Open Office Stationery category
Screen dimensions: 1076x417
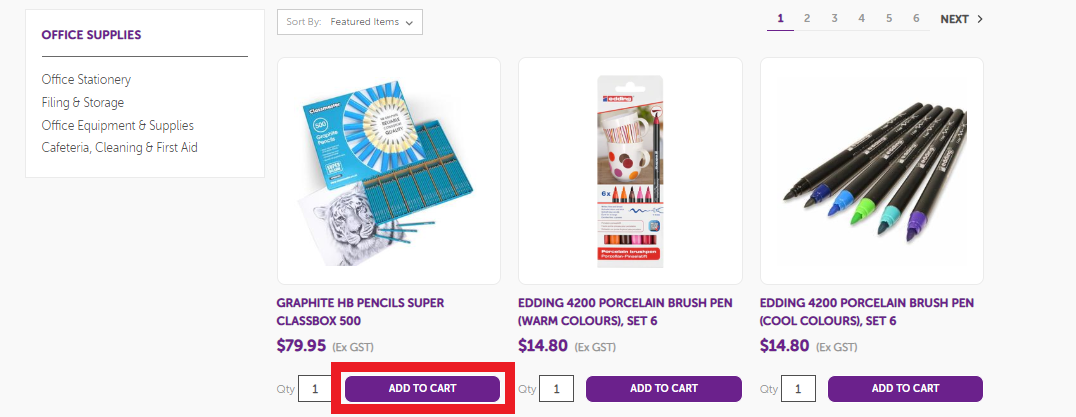(86, 79)
